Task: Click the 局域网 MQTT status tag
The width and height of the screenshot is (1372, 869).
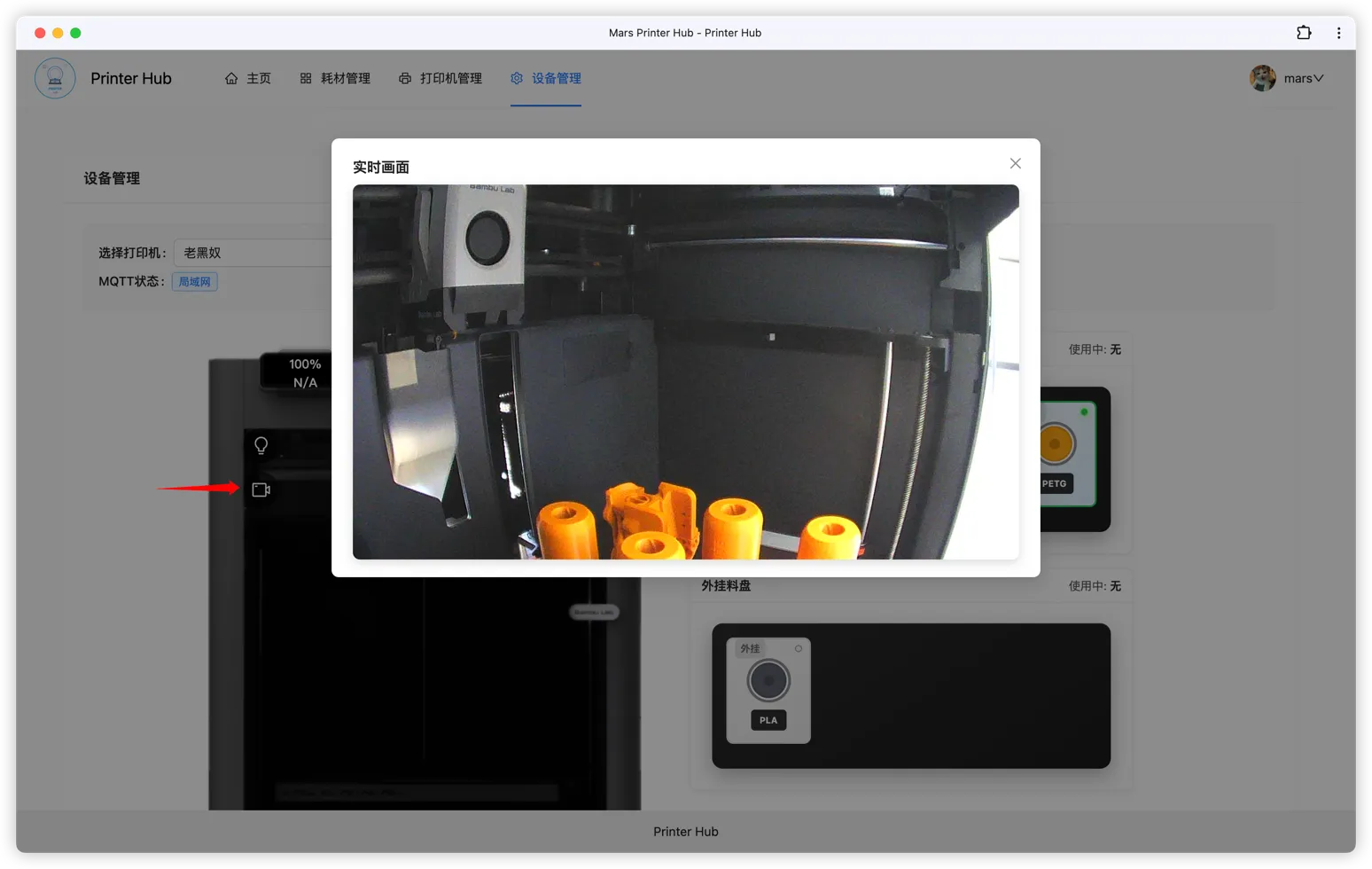Action: tap(194, 282)
